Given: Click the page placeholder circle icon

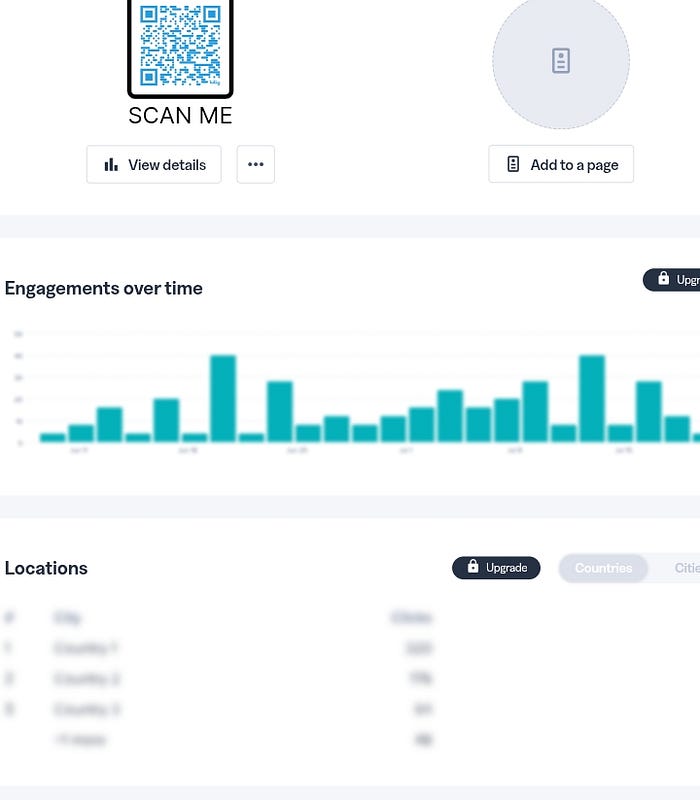Looking at the screenshot, I should click(x=561, y=61).
